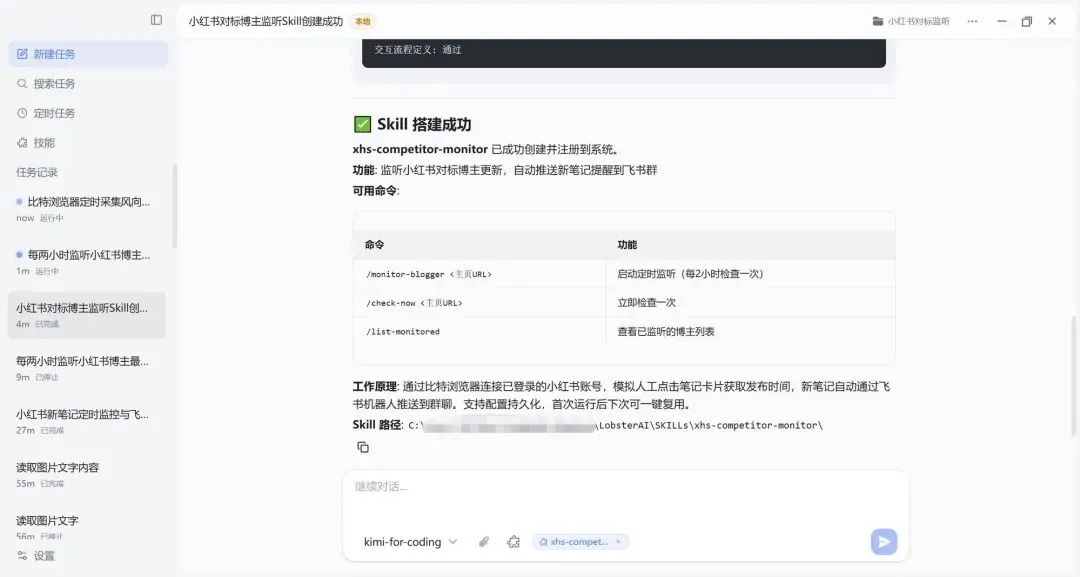The height and width of the screenshot is (577, 1080).
Task: Open the 小红书对标监听 folder
Action: pyautogui.click(x=911, y=21)
